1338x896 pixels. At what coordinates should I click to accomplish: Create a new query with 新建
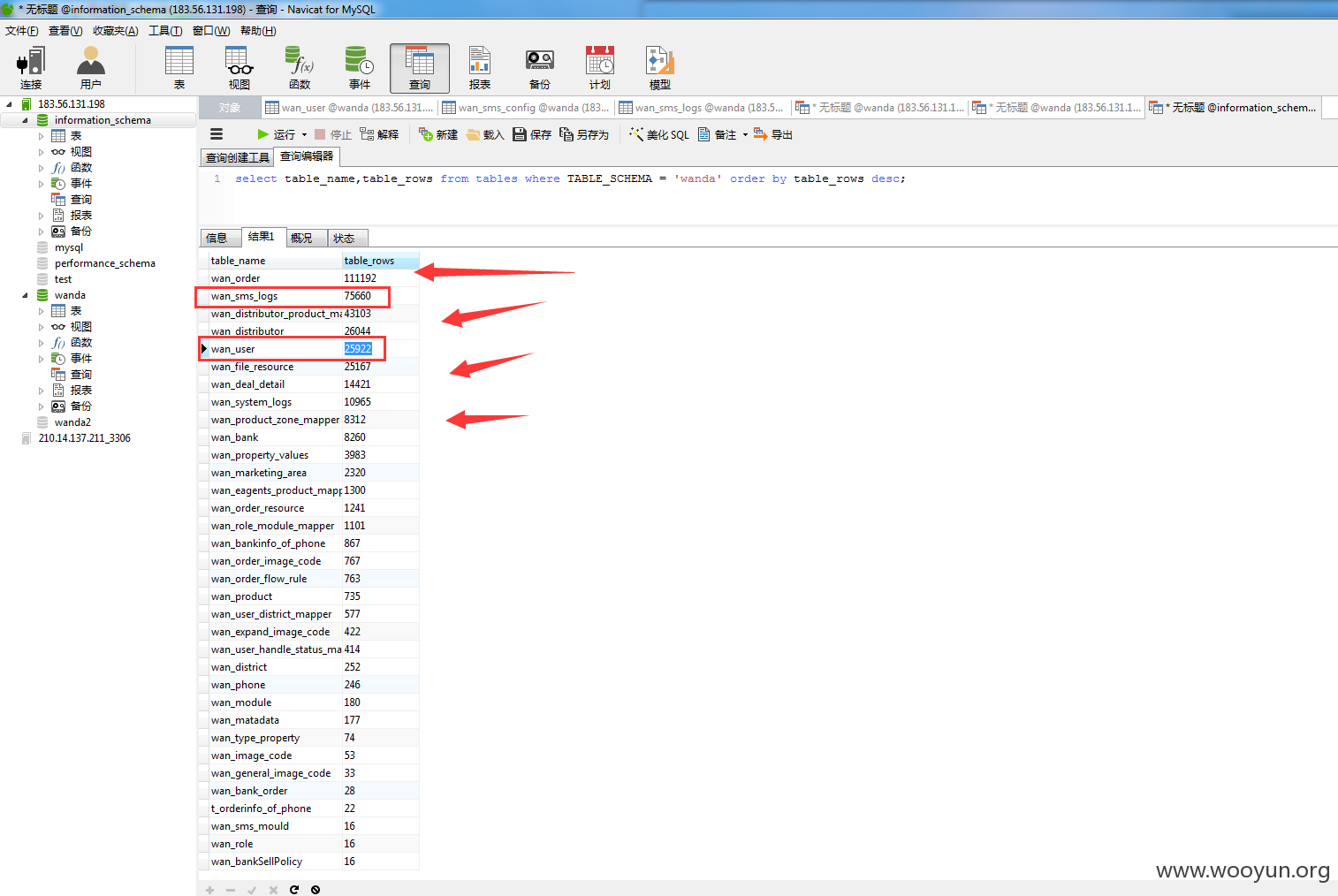click(x=438, y=134)
